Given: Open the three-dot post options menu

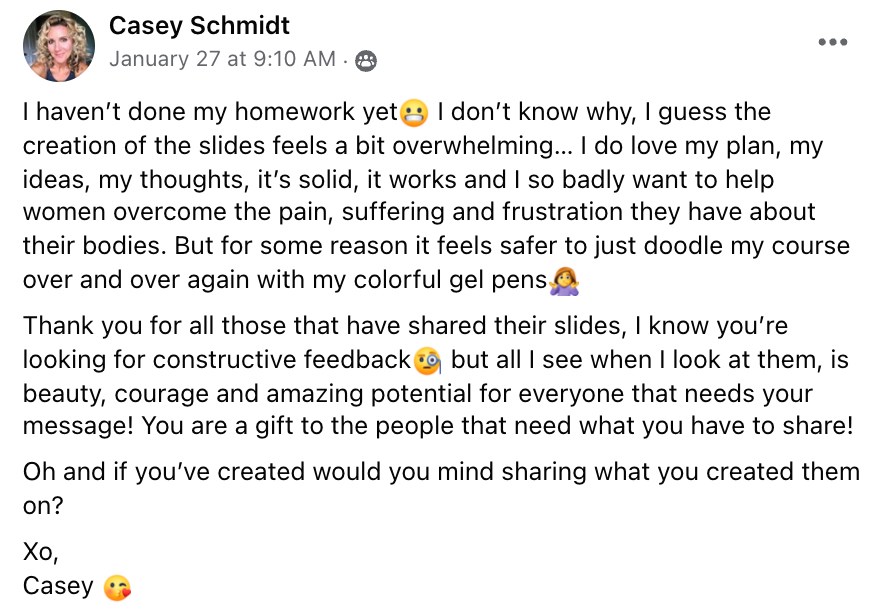Looking at the screenshot, I should [832, 42].
